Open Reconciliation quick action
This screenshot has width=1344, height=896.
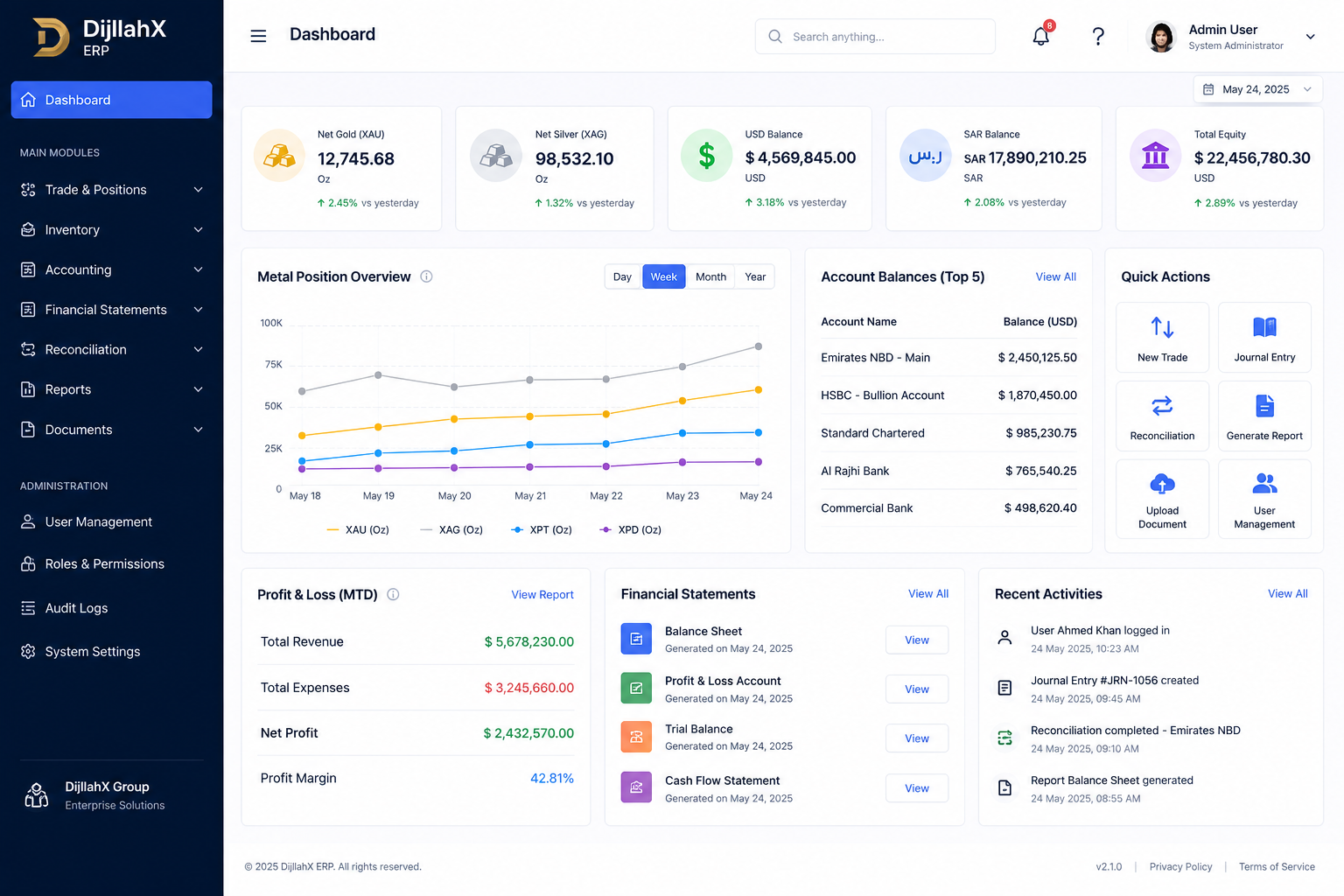click(x=1162, y=416)
